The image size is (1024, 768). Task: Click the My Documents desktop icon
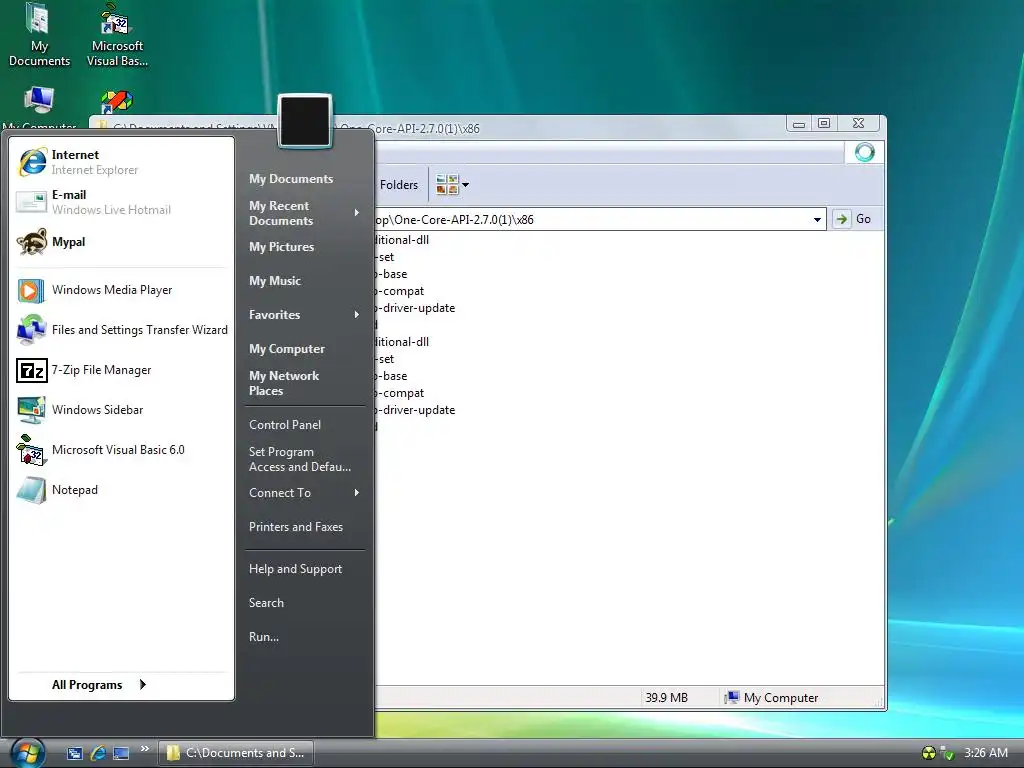coord(39,35)
